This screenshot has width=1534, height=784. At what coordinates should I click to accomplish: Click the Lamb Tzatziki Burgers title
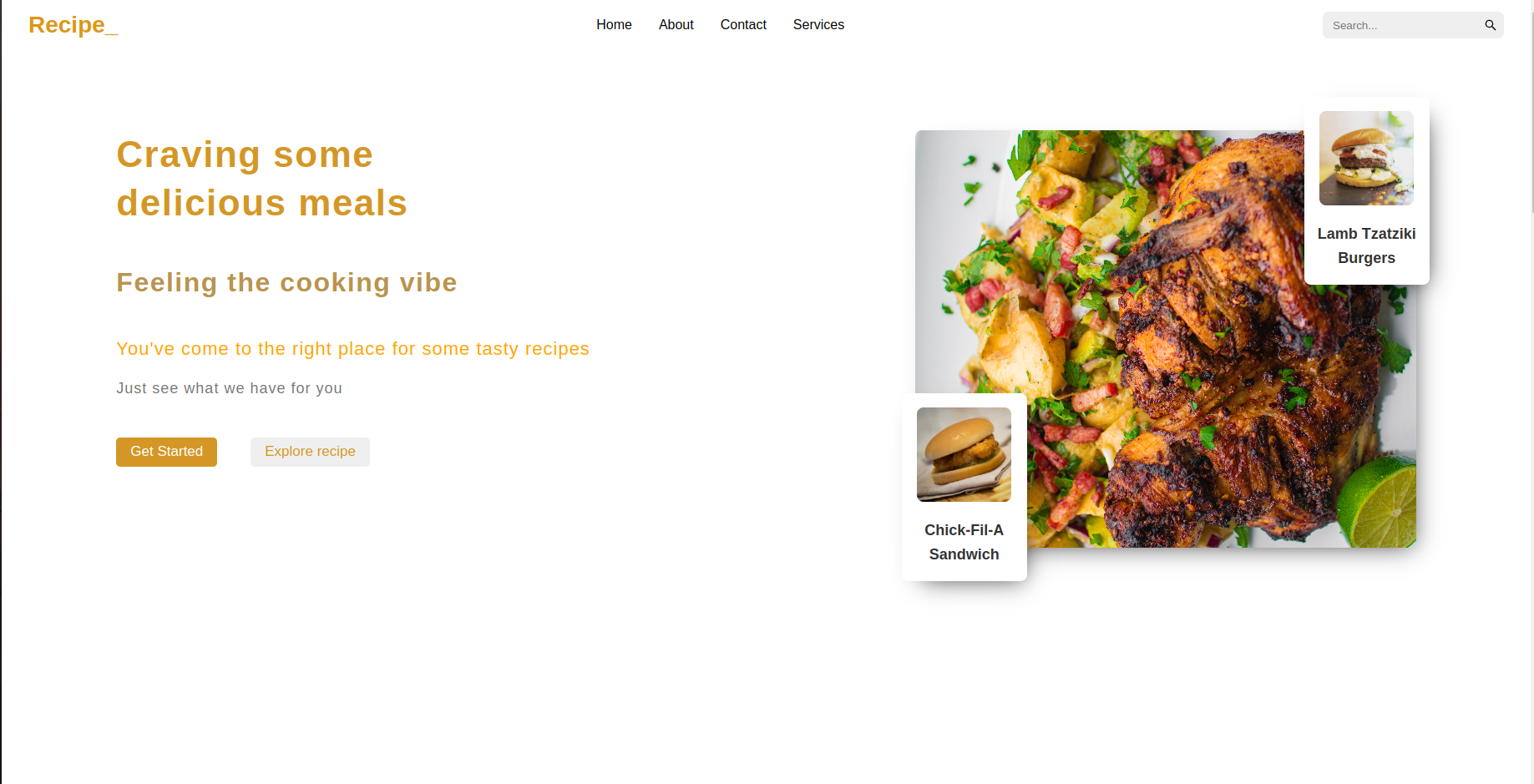(x=1366, y=245)
